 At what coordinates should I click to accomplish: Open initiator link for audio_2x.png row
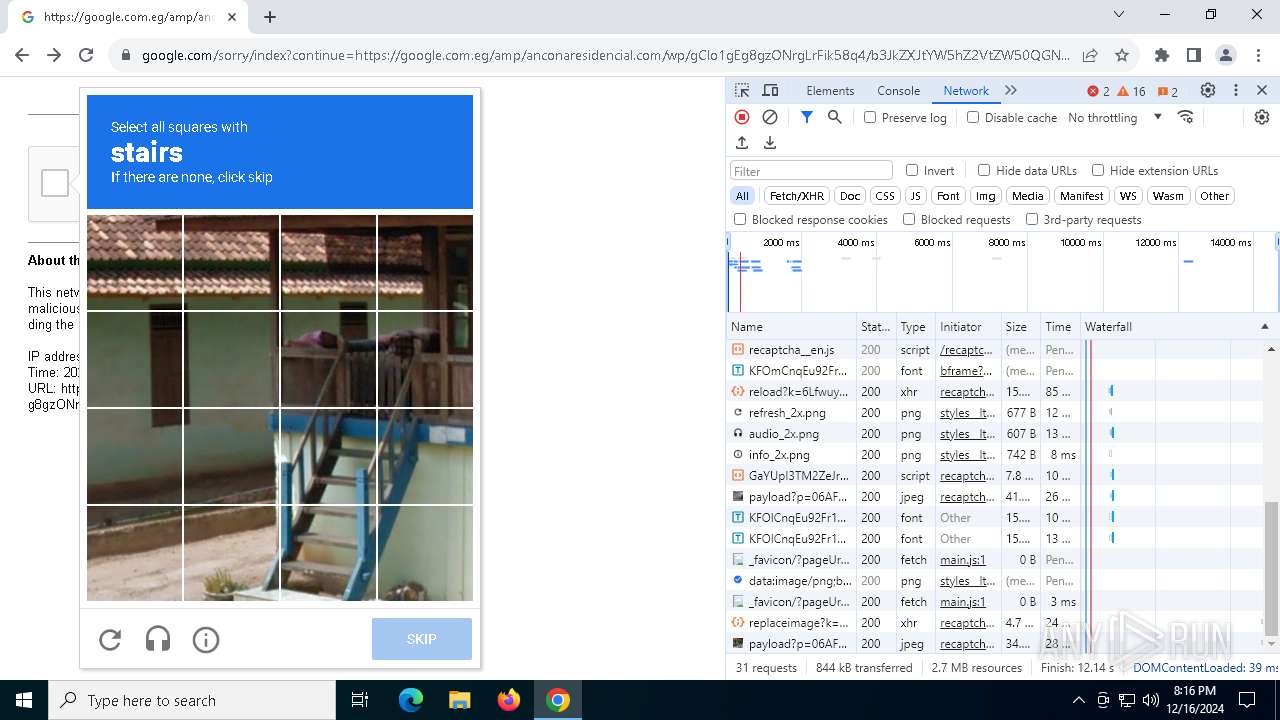point(967,434)
